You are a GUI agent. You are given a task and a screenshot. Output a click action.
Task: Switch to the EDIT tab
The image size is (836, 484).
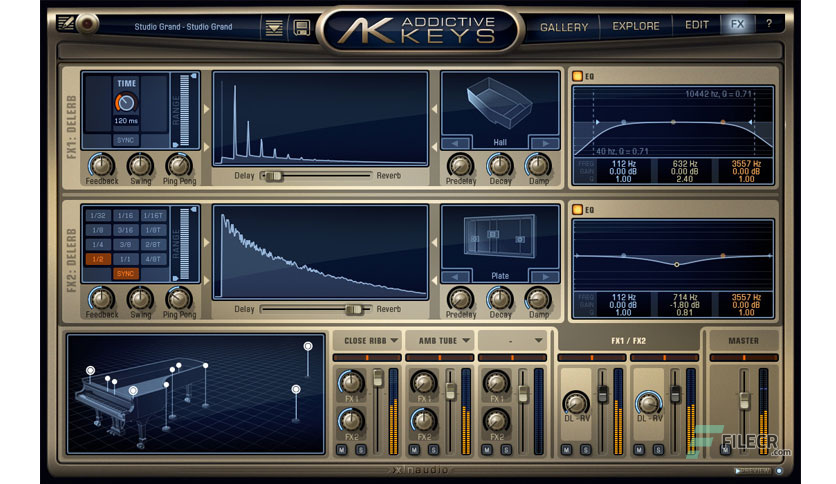[x=696, y=25]
